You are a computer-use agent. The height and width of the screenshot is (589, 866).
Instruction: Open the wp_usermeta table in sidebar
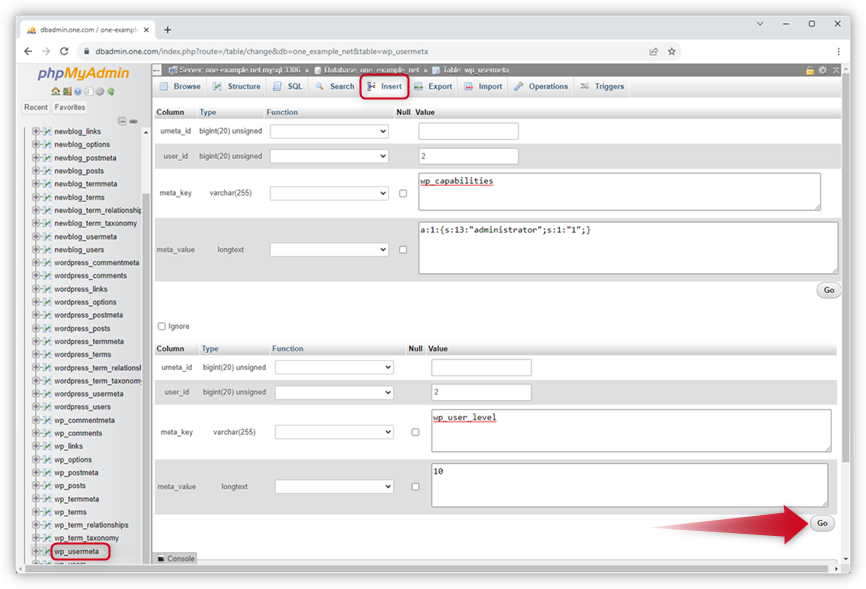pyautogui.click(x=76, y=551)
